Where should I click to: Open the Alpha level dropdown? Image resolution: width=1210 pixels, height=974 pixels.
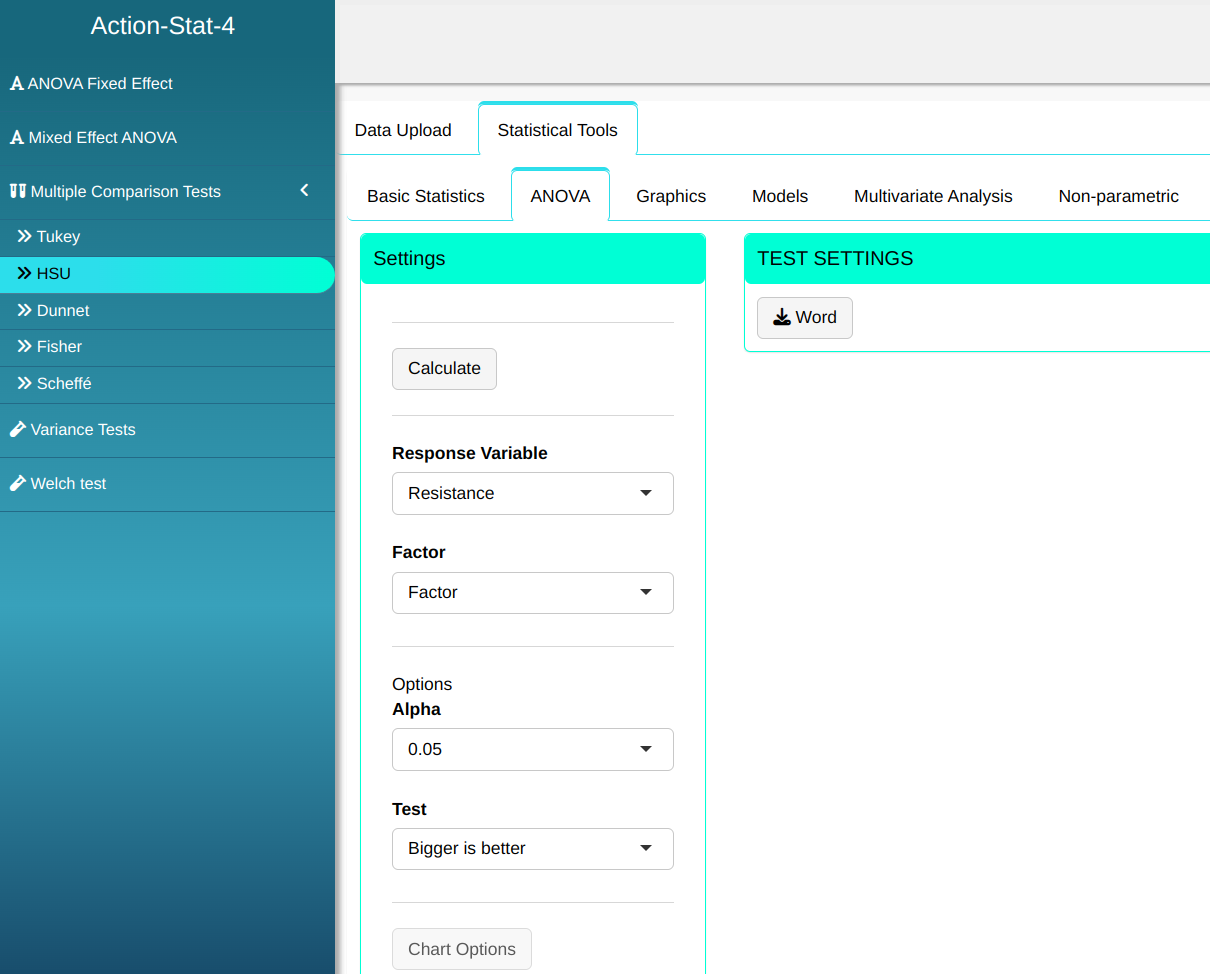[x=532, y=750]
